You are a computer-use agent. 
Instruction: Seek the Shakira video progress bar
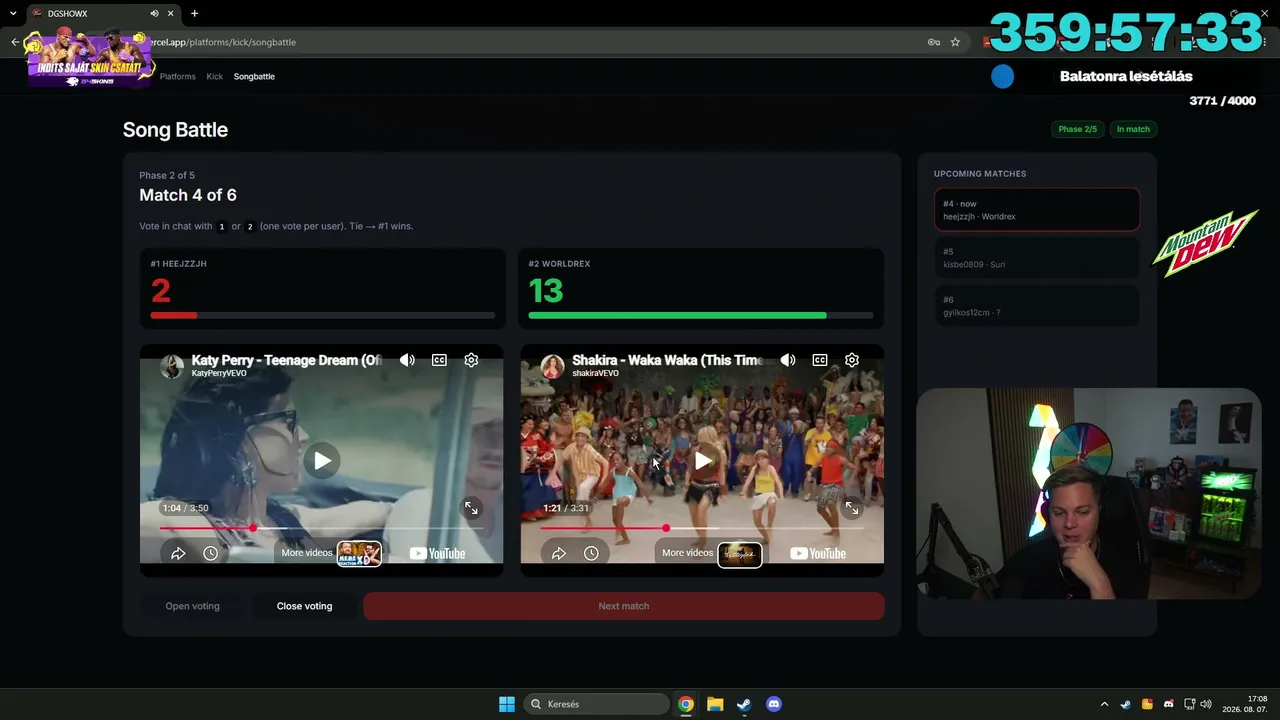(702, 528)
